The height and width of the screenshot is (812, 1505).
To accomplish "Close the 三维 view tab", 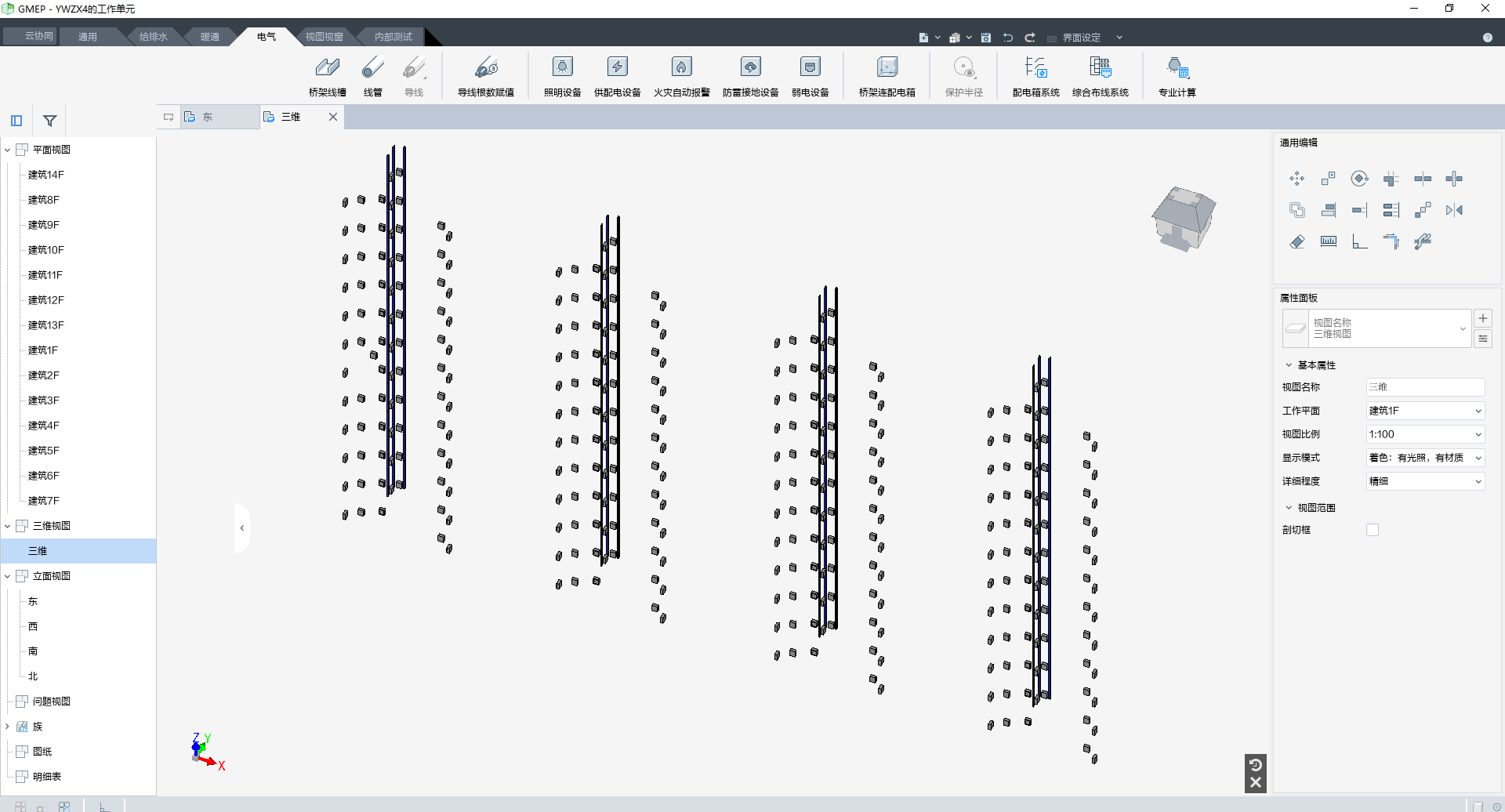I will [x=333, y=117].
